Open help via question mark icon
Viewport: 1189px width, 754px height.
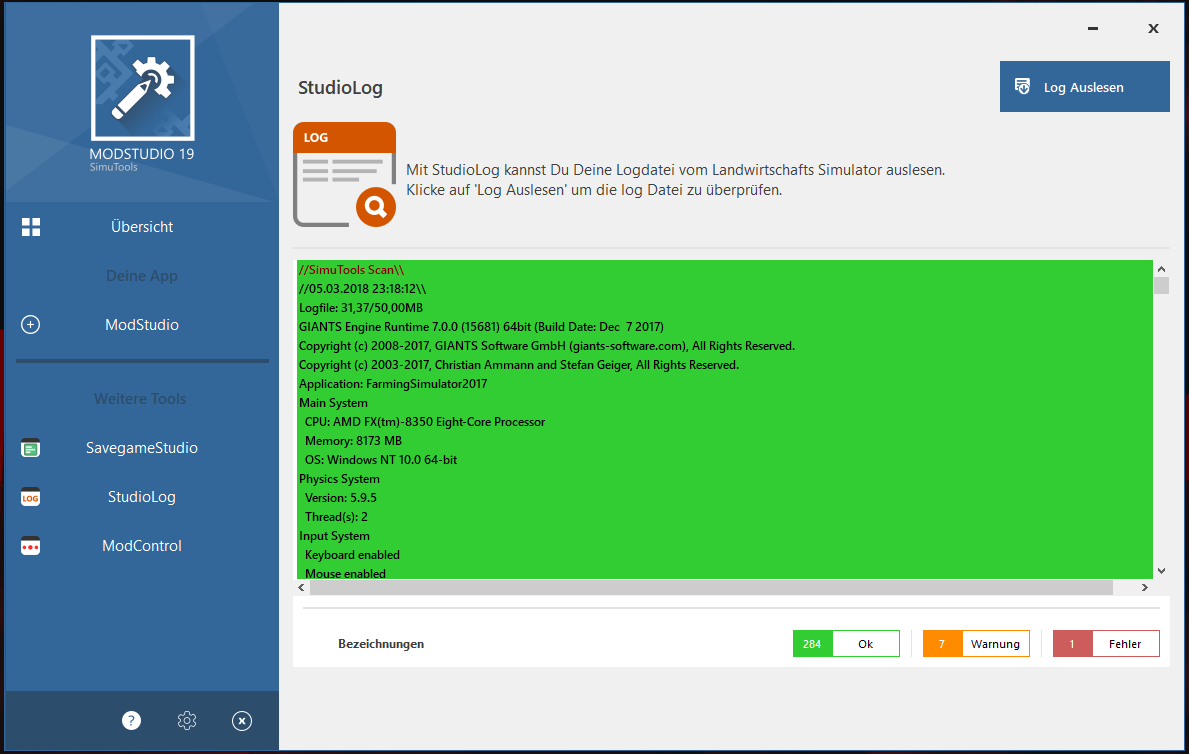[x=131, y=720]
